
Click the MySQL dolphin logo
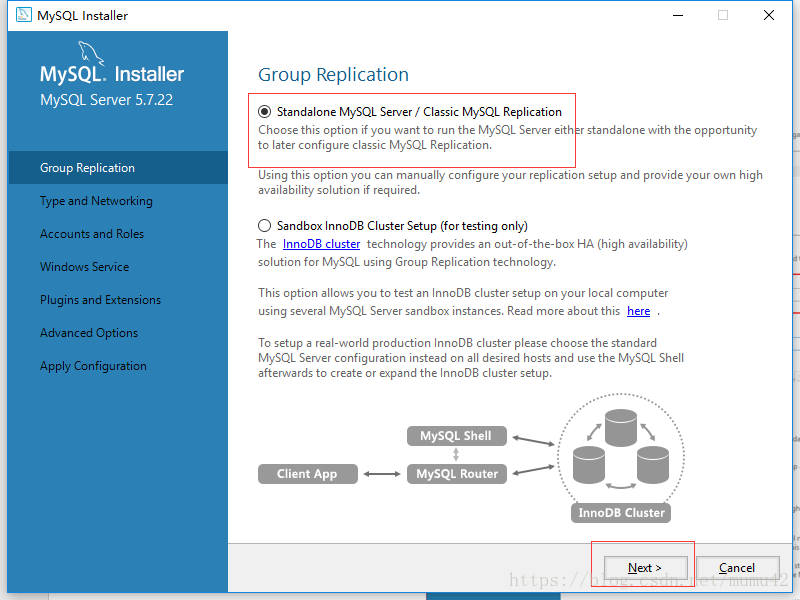point(91,54)
